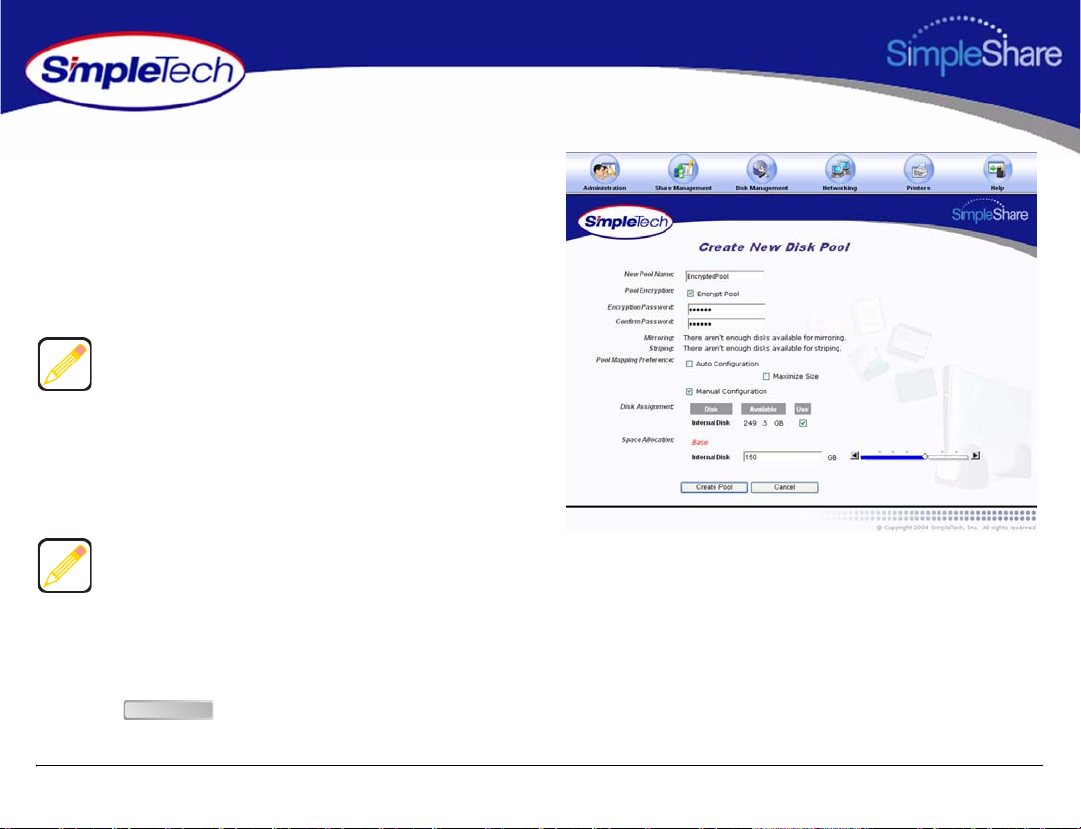This screenshot has height=829, width=1081.
Task: Click the New Pool Name field
Action: (x=725, y=276)
